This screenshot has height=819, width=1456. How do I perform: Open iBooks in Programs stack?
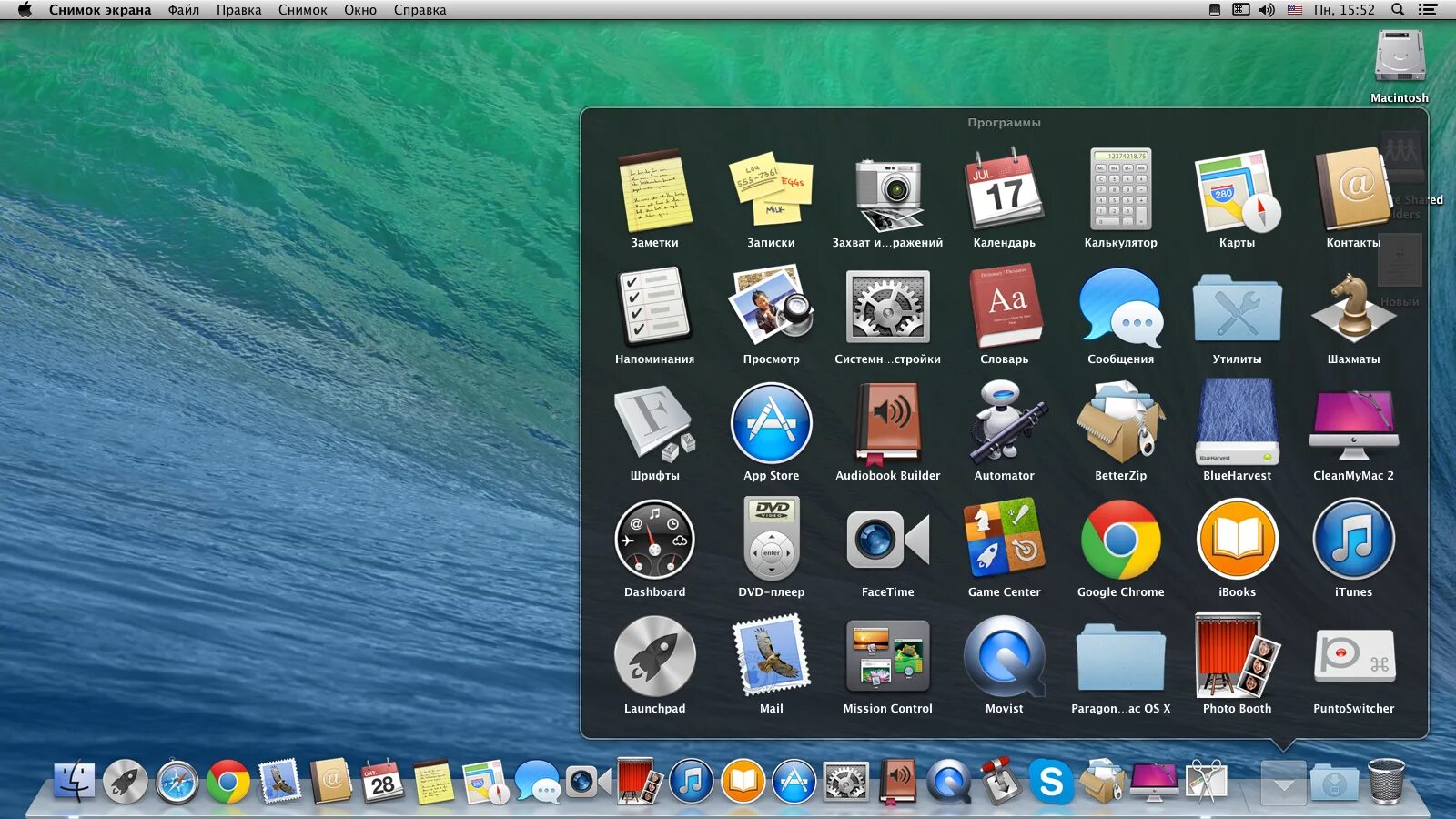coord(1237,540)
